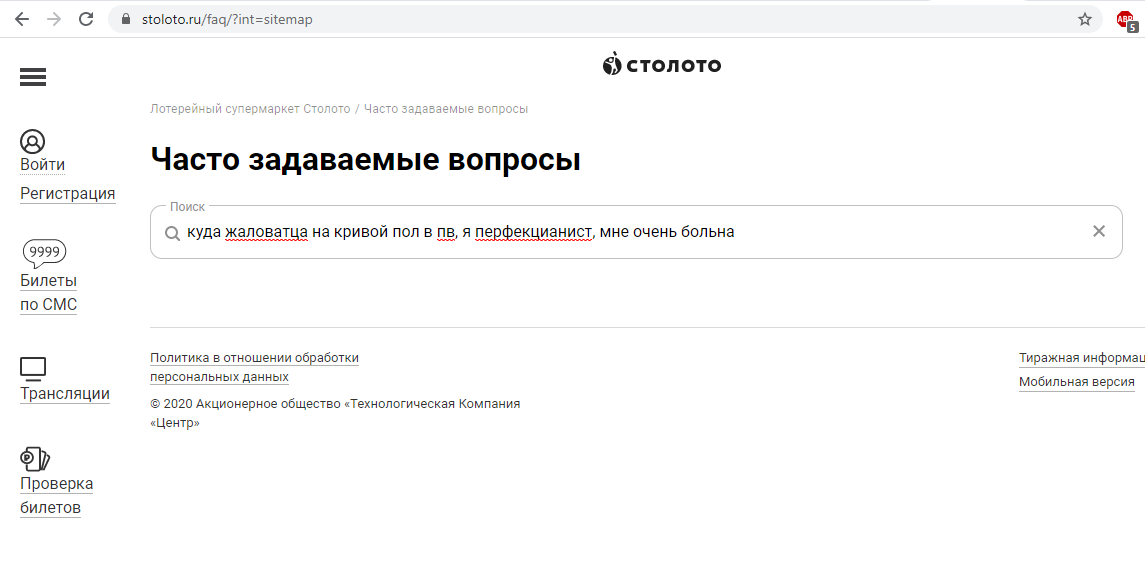
Task: Click the address bar URL
Action: [227, 20]
